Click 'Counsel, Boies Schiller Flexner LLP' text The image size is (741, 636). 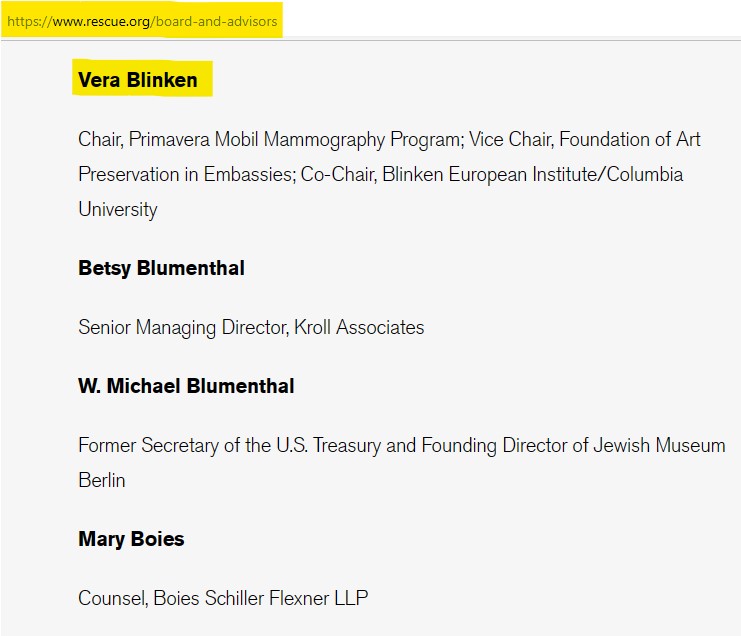223,598
